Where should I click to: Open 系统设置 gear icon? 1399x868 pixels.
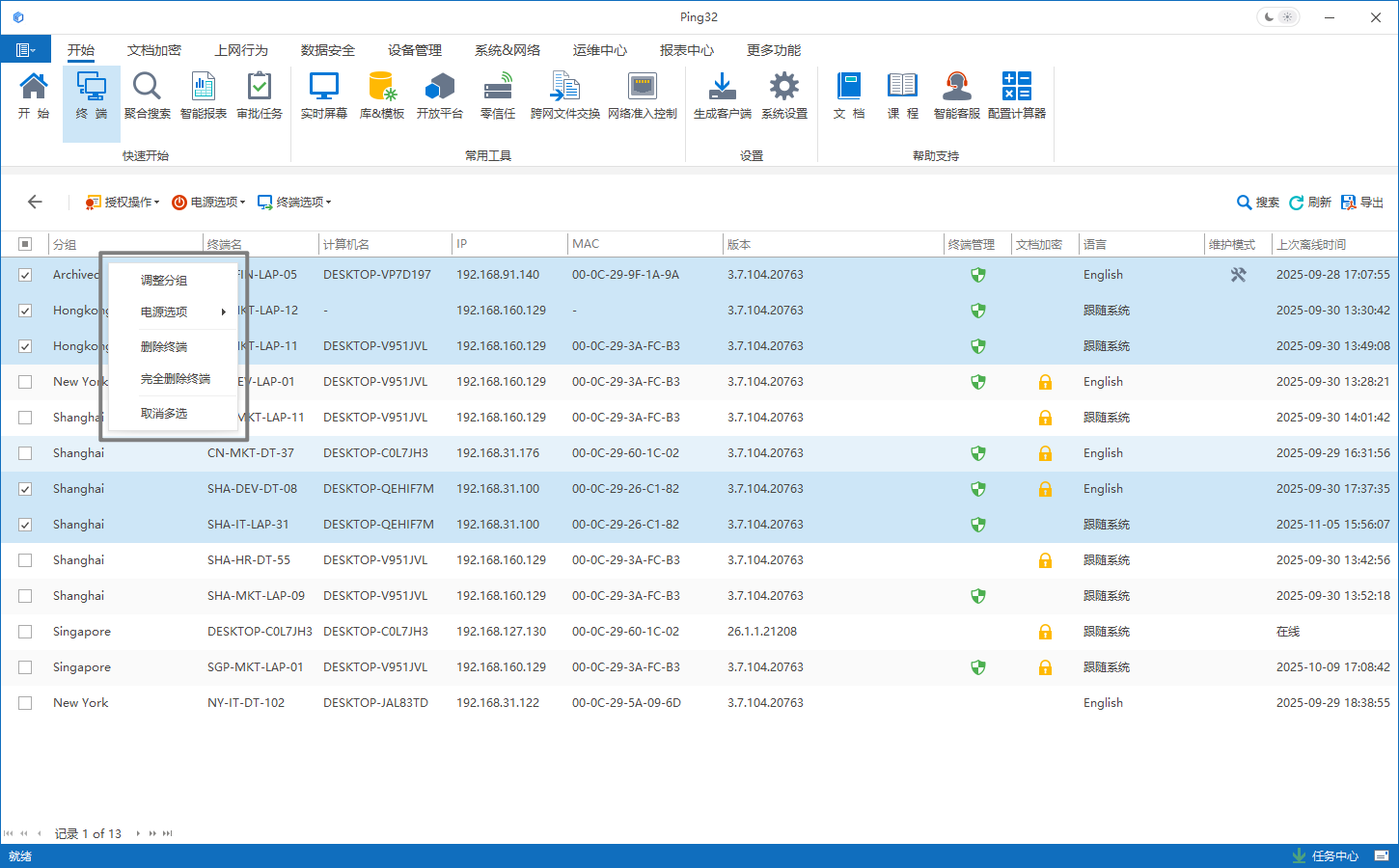783,95
